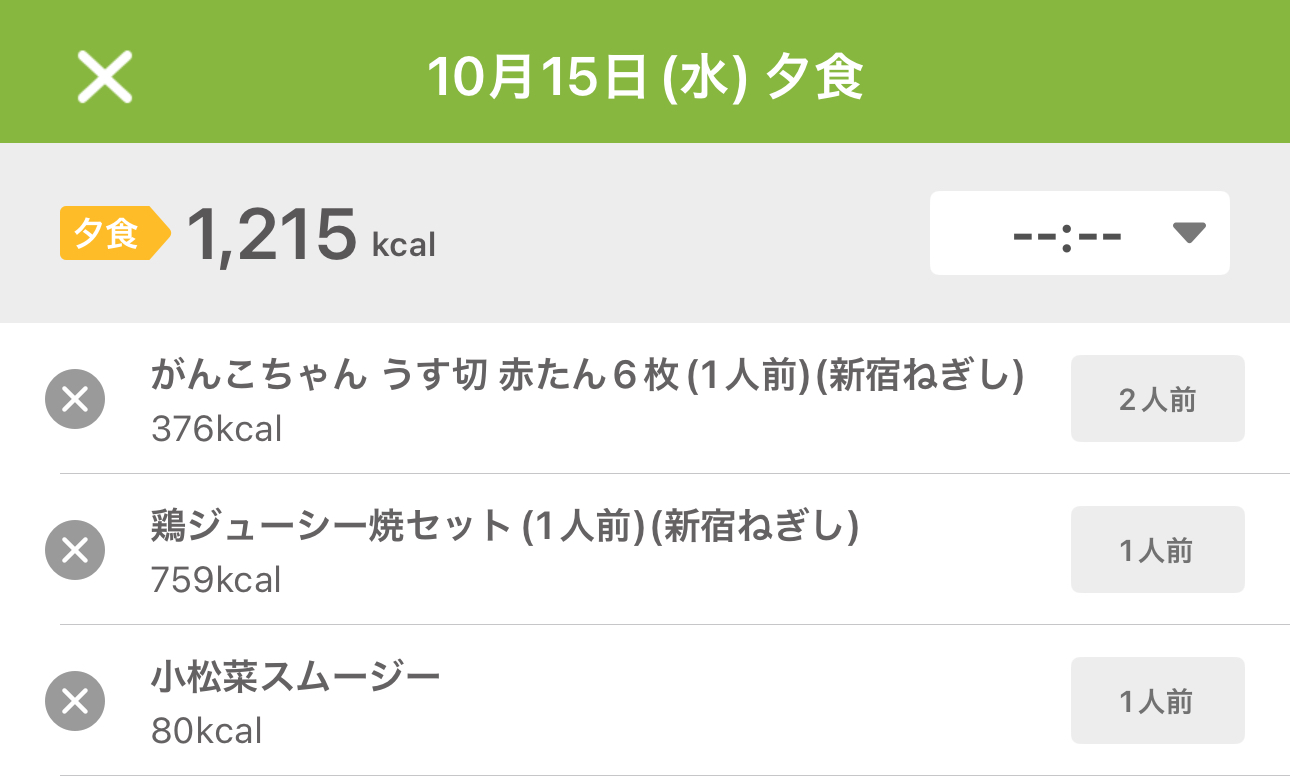The height and width of the screenshot is (777, 1290).
Task: Select 夕食 text in the header title
Action: tap(814, 78)
